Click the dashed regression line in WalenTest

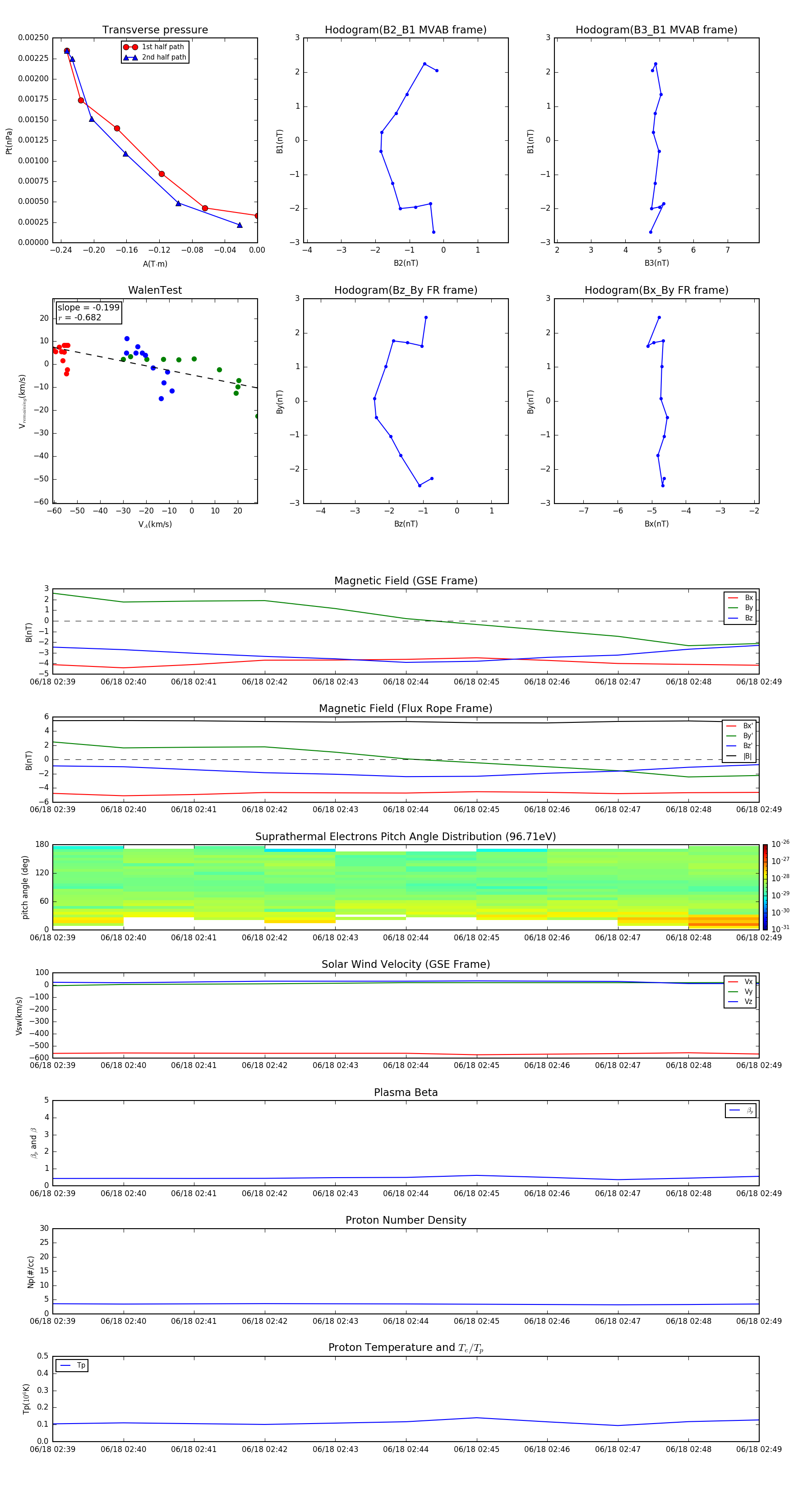point(155,367)
